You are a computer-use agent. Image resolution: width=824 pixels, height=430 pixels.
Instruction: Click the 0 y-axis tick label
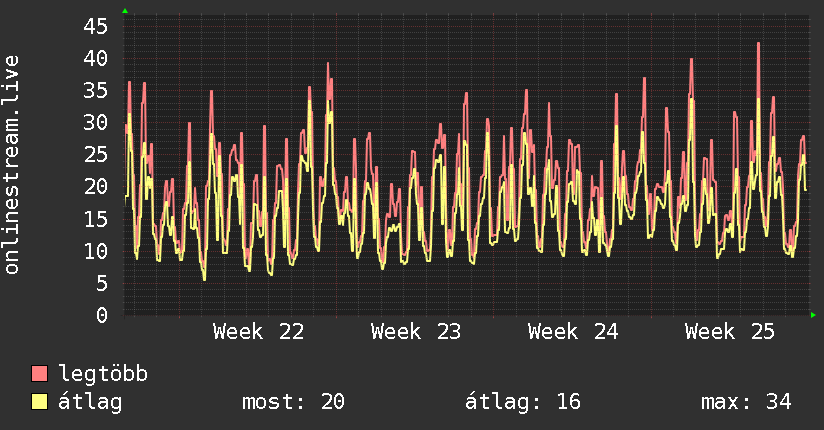[x=102, y=315]
